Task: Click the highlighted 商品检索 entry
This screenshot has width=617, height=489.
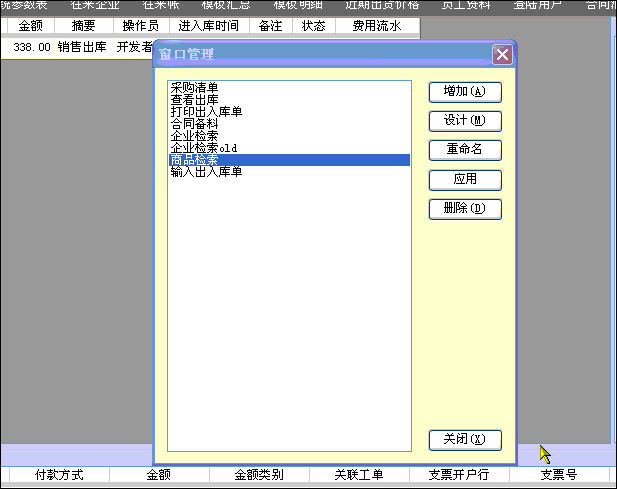Action: pyautogui.click(x=194, y=160)
